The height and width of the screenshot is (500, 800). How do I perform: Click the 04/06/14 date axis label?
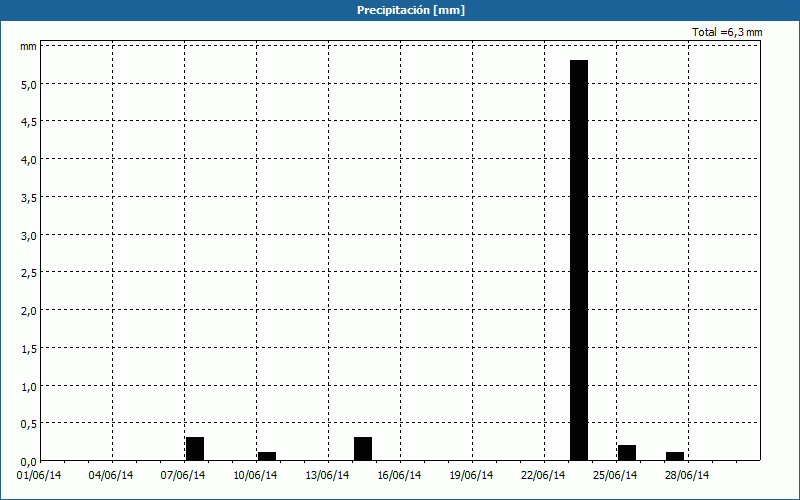pyautogui.click(x=111, y=476)
